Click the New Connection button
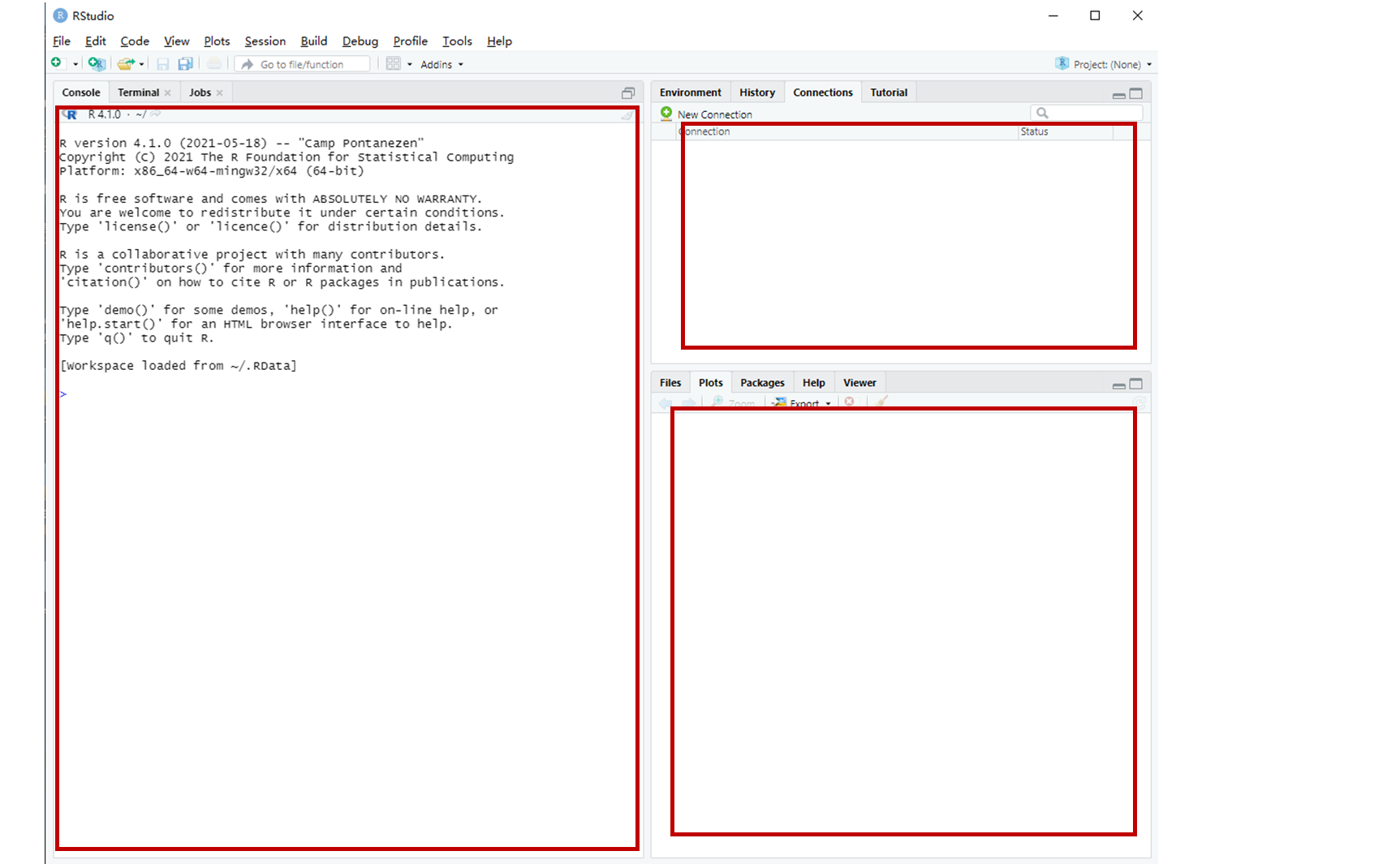The width and height of the screenshot is (1400, 864). tap(706, 114)
